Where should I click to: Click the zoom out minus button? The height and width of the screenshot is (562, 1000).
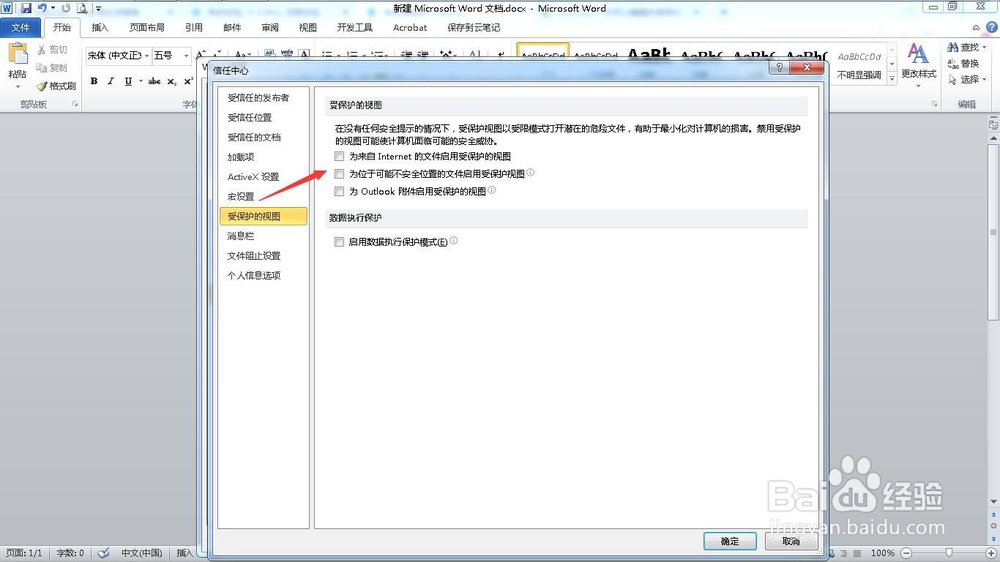906,553
